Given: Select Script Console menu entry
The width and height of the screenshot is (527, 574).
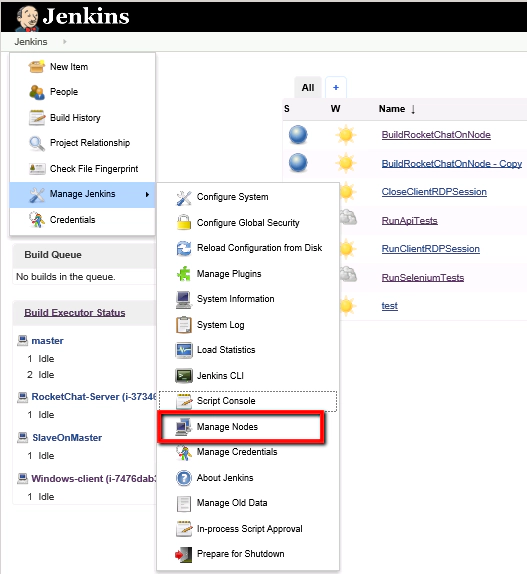Looking at the screenshot, I should pos(226,401).
